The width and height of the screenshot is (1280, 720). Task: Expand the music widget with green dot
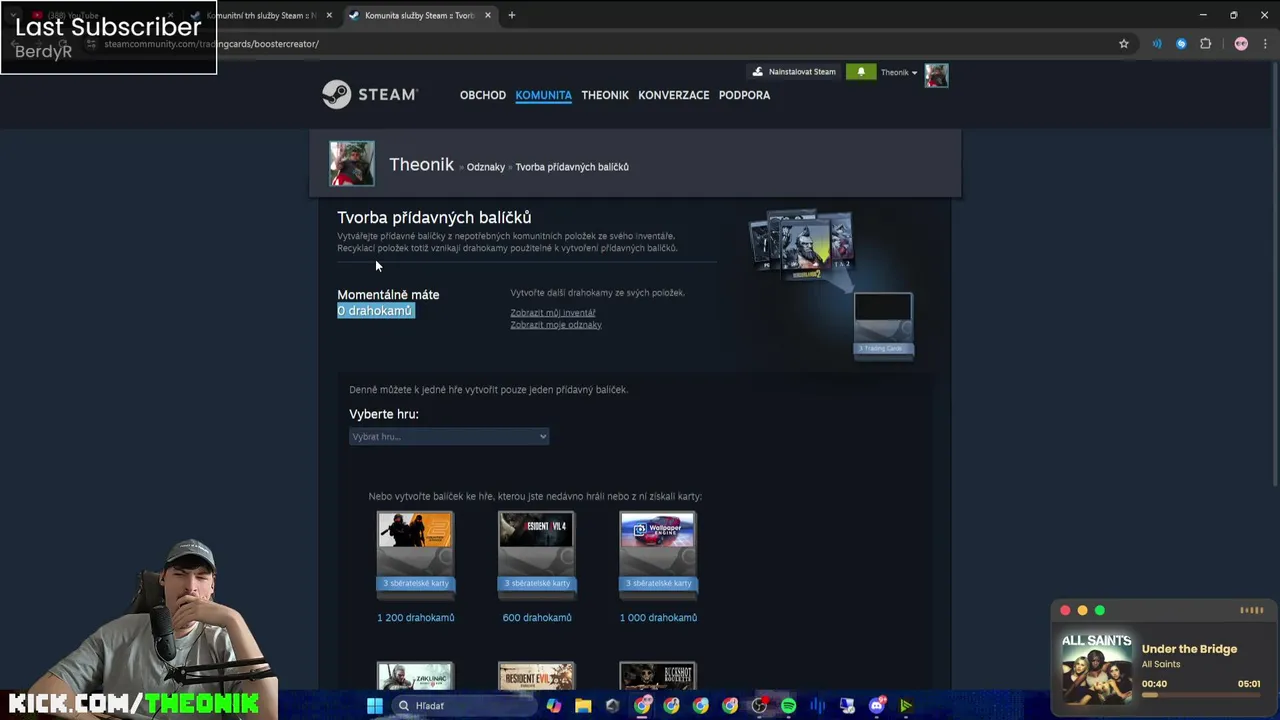[x=1099, y=610]
